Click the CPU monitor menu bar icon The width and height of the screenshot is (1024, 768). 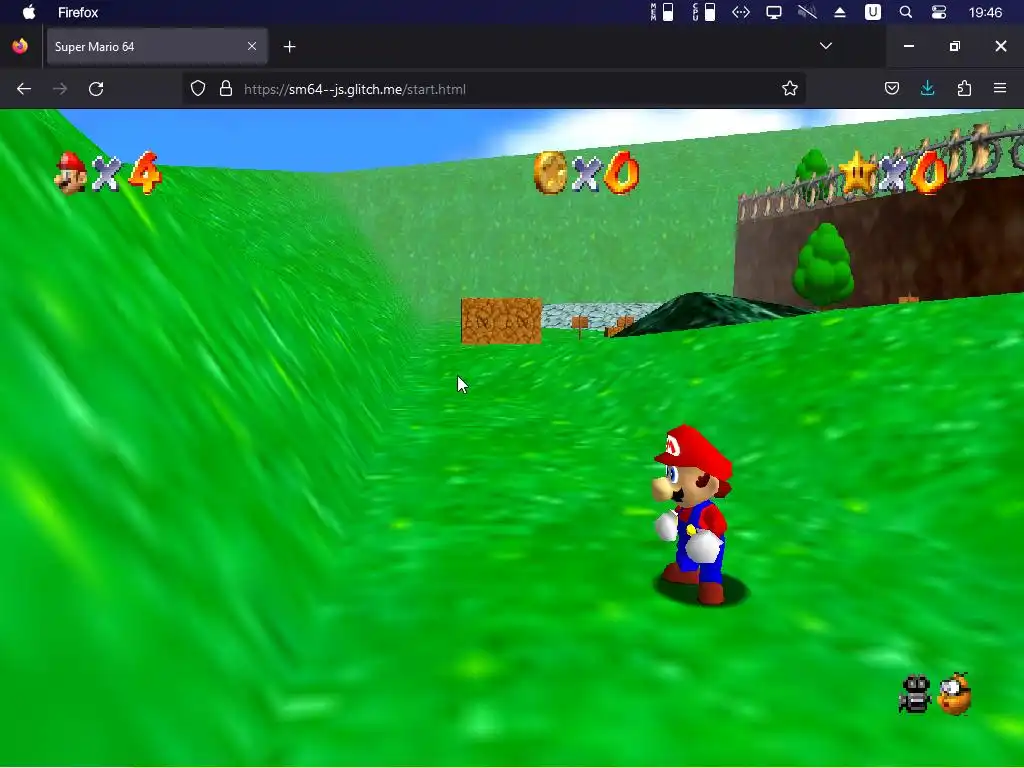704,12
